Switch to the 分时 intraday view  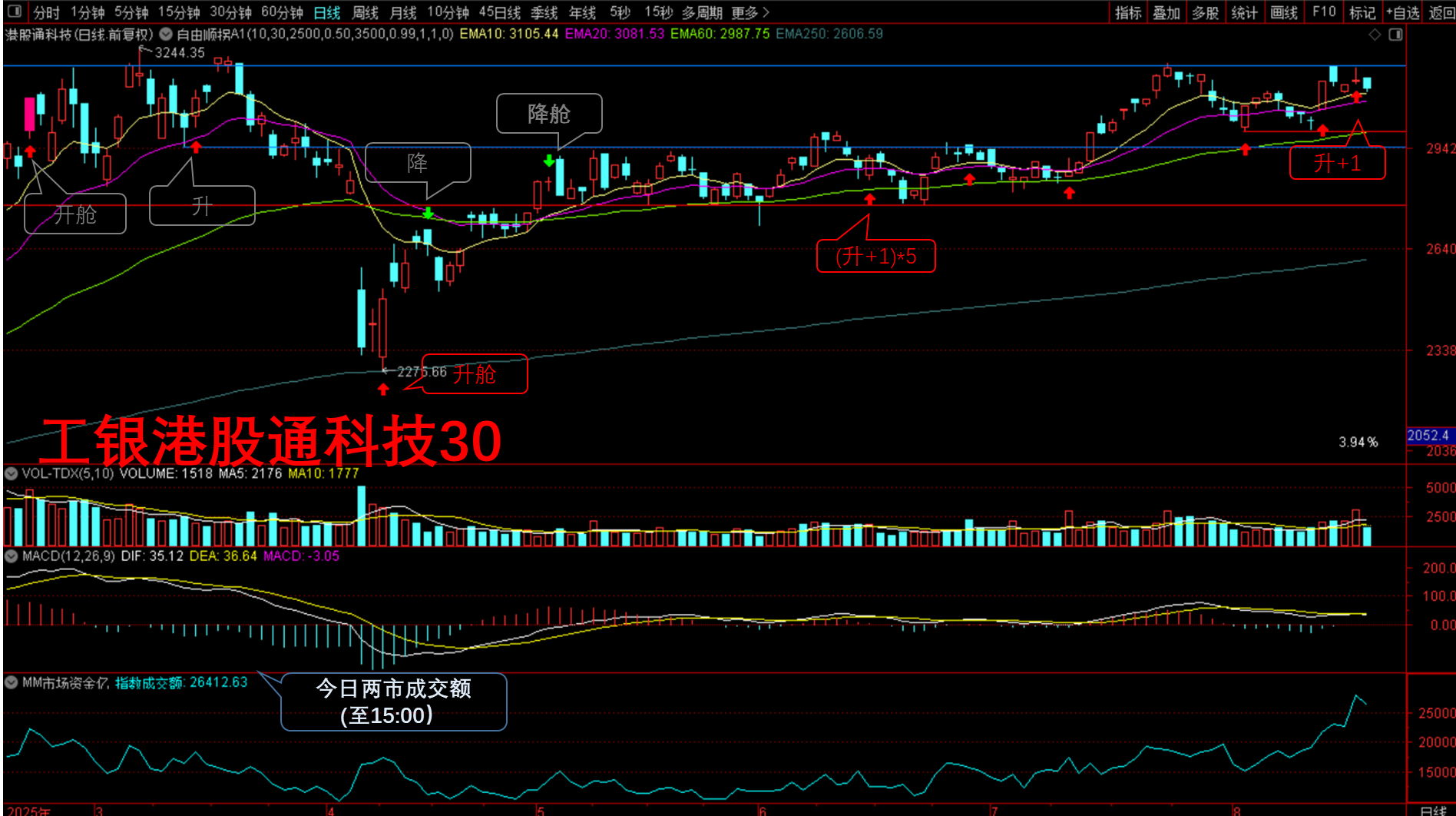[x=46, y=12]
